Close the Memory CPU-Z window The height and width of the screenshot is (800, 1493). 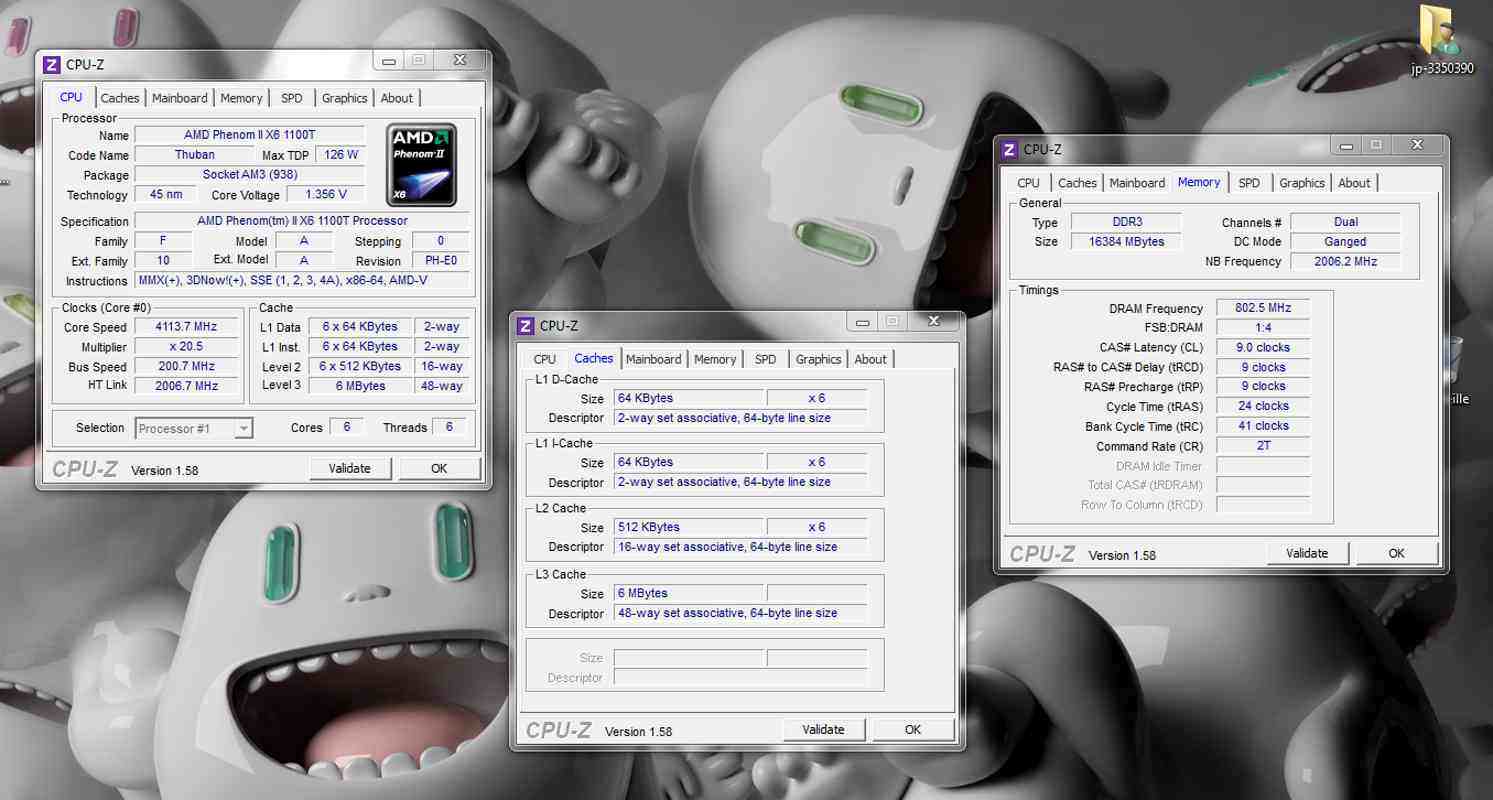1418,145
